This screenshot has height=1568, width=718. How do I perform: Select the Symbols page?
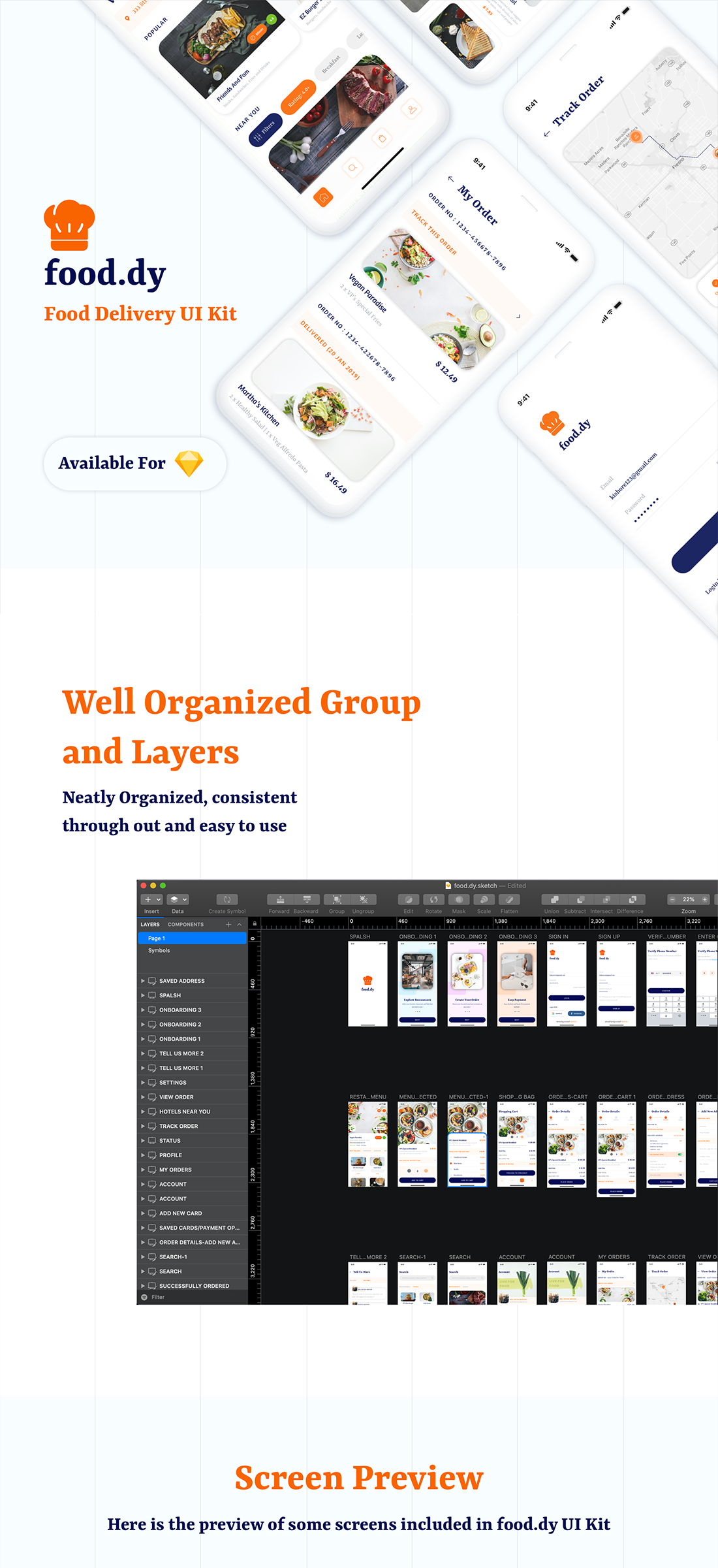tap(159, 950)
